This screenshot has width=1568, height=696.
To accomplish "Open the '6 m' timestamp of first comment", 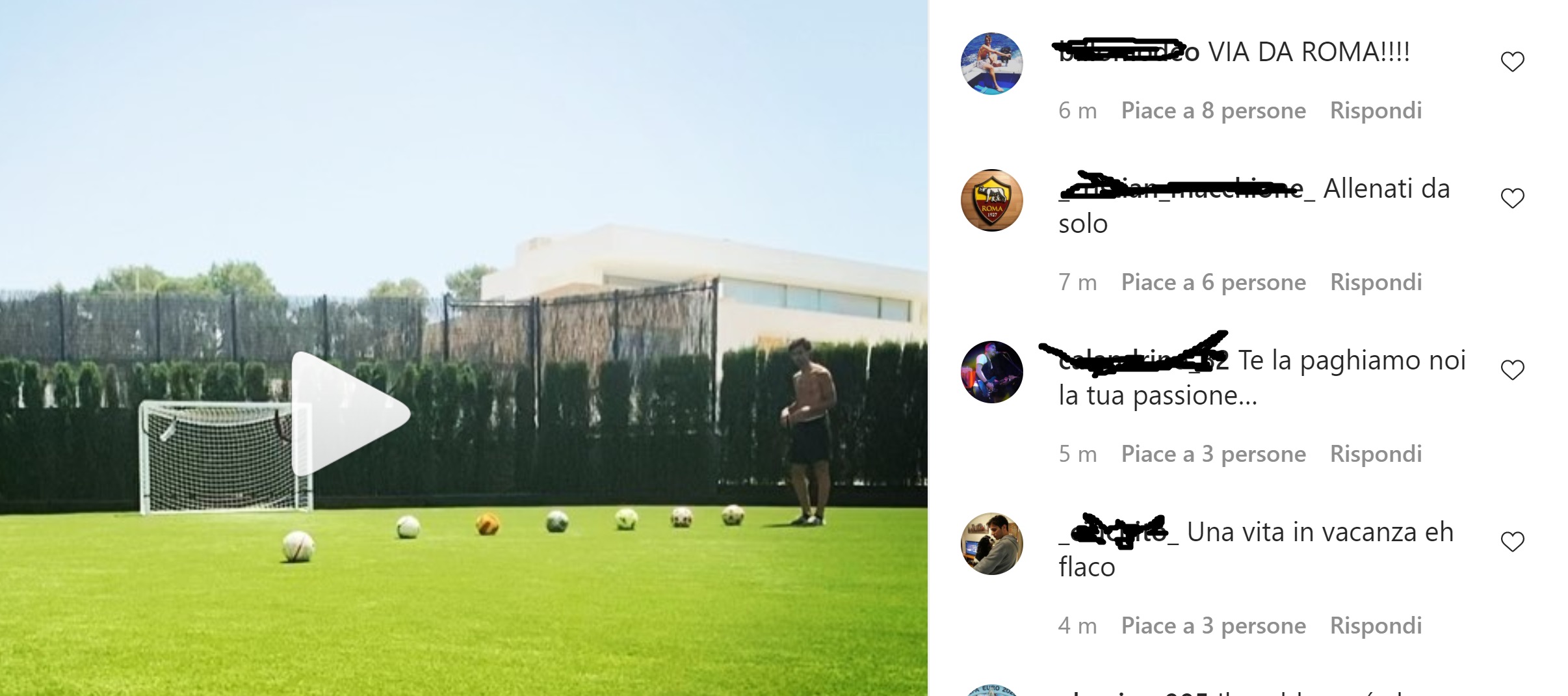I will 1077,111.
